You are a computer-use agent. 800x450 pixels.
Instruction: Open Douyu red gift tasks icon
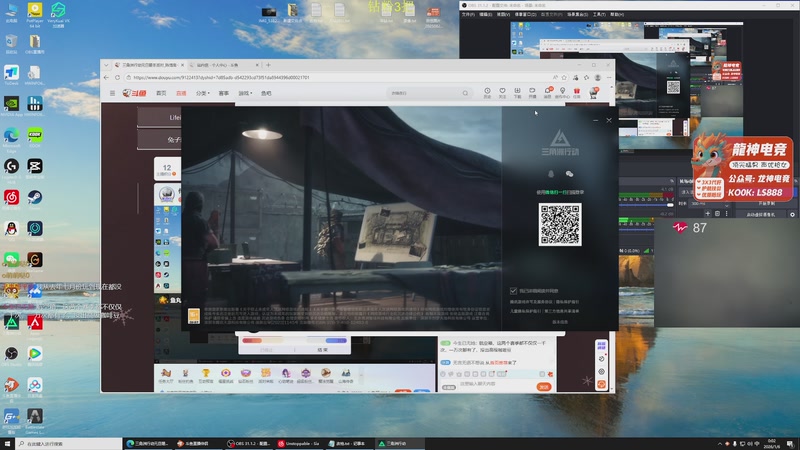tap(577, 92)
